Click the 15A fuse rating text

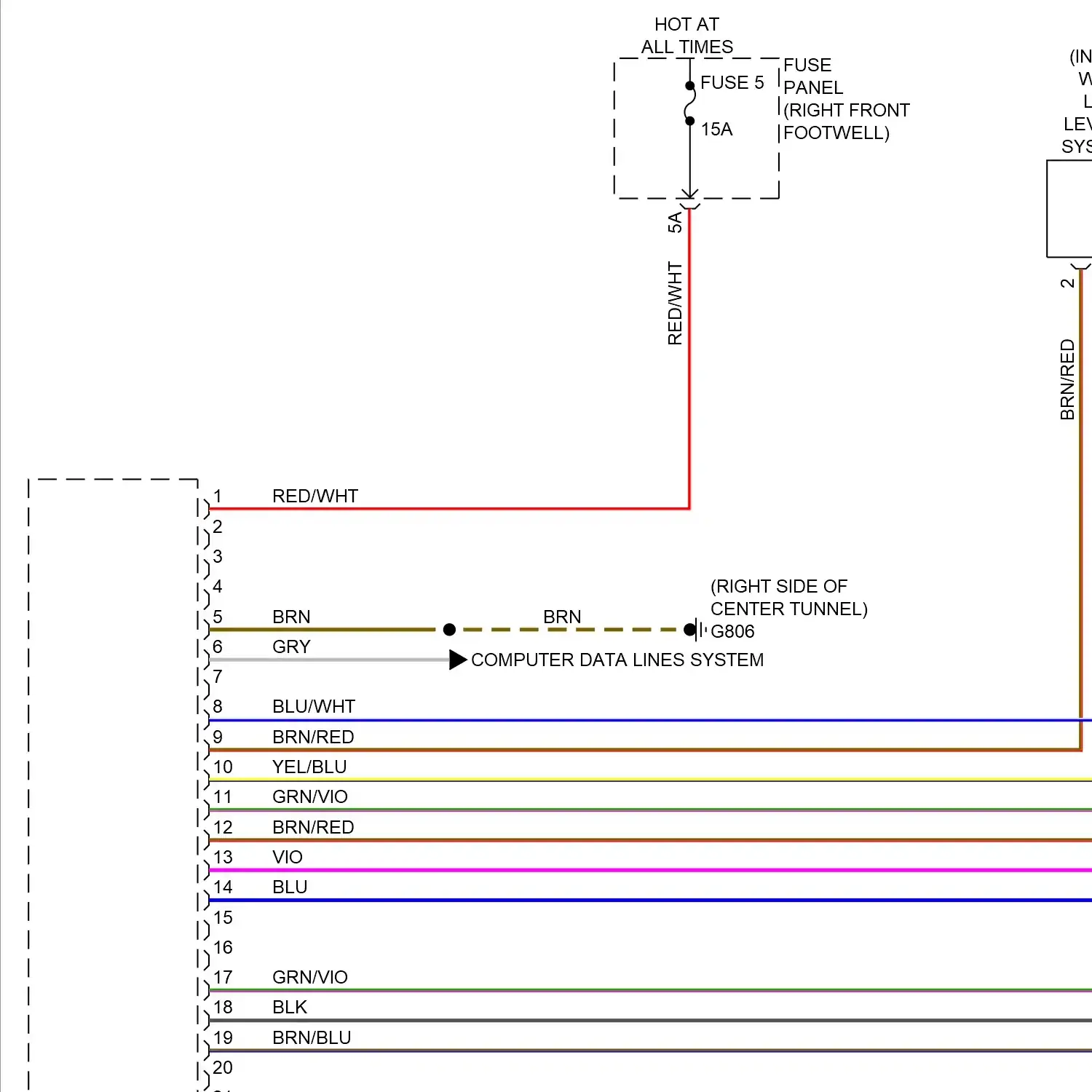pyautogui.click(x=716, y=130)
